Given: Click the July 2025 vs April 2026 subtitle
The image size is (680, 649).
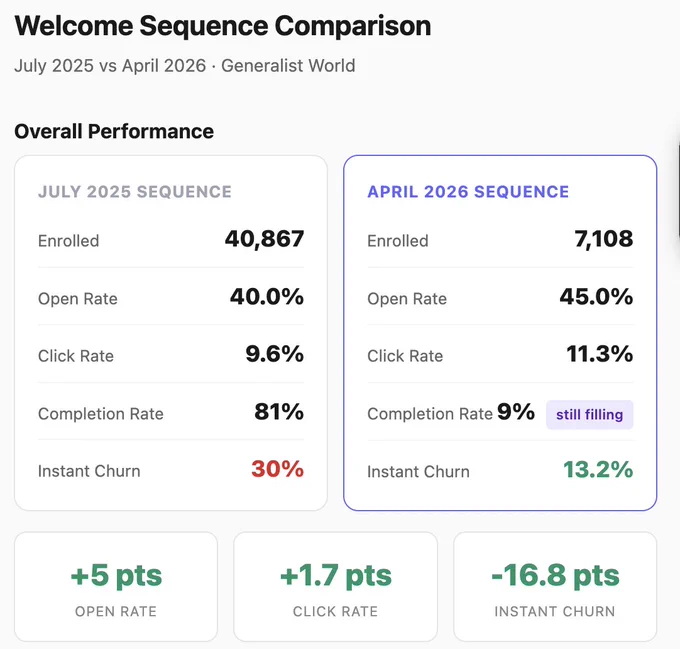Looking at the screenshot, I should click(185, 66).
